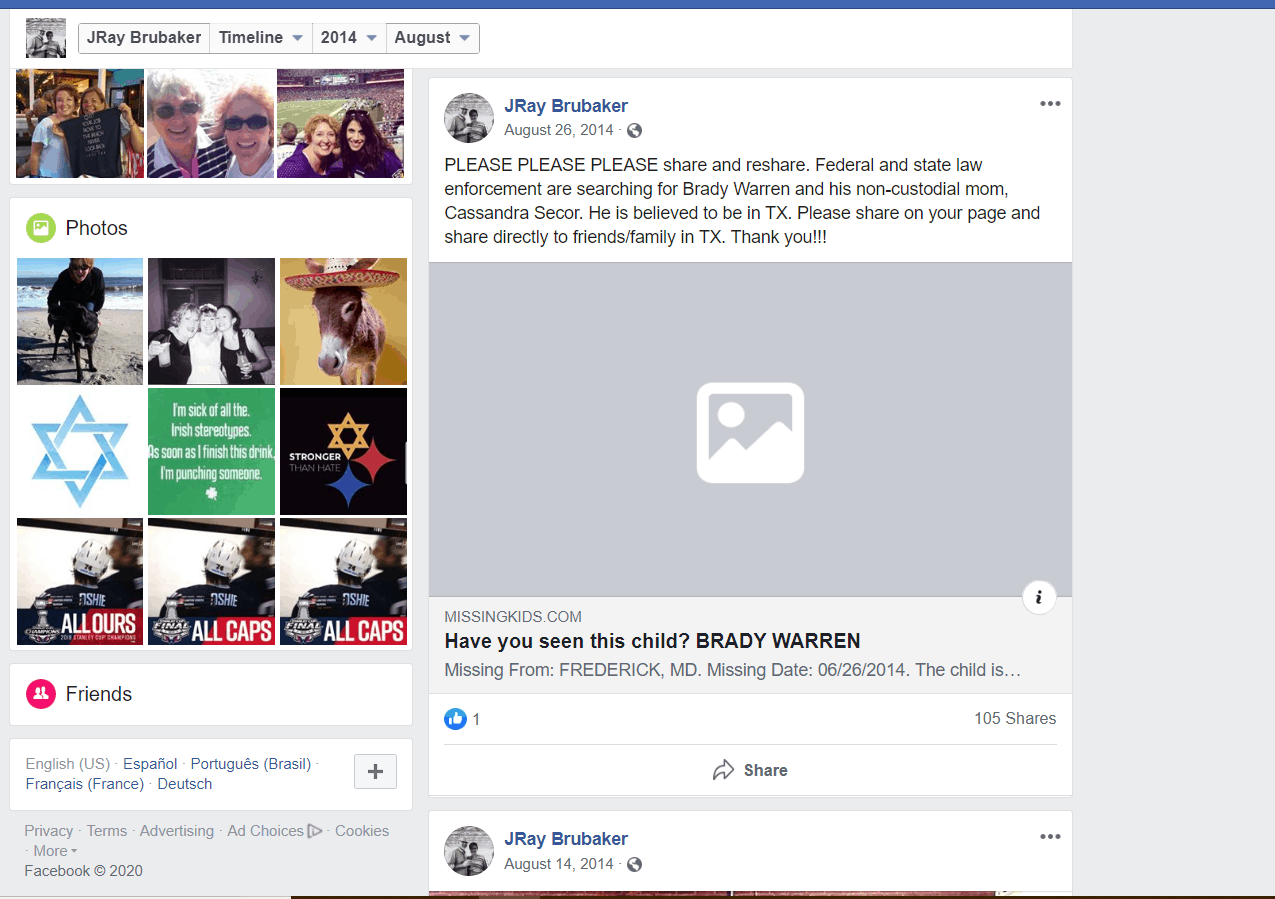This screenshot has height=899, width=1275.
Task: Open black-and-white group photo
Action: tap(211, 321)
